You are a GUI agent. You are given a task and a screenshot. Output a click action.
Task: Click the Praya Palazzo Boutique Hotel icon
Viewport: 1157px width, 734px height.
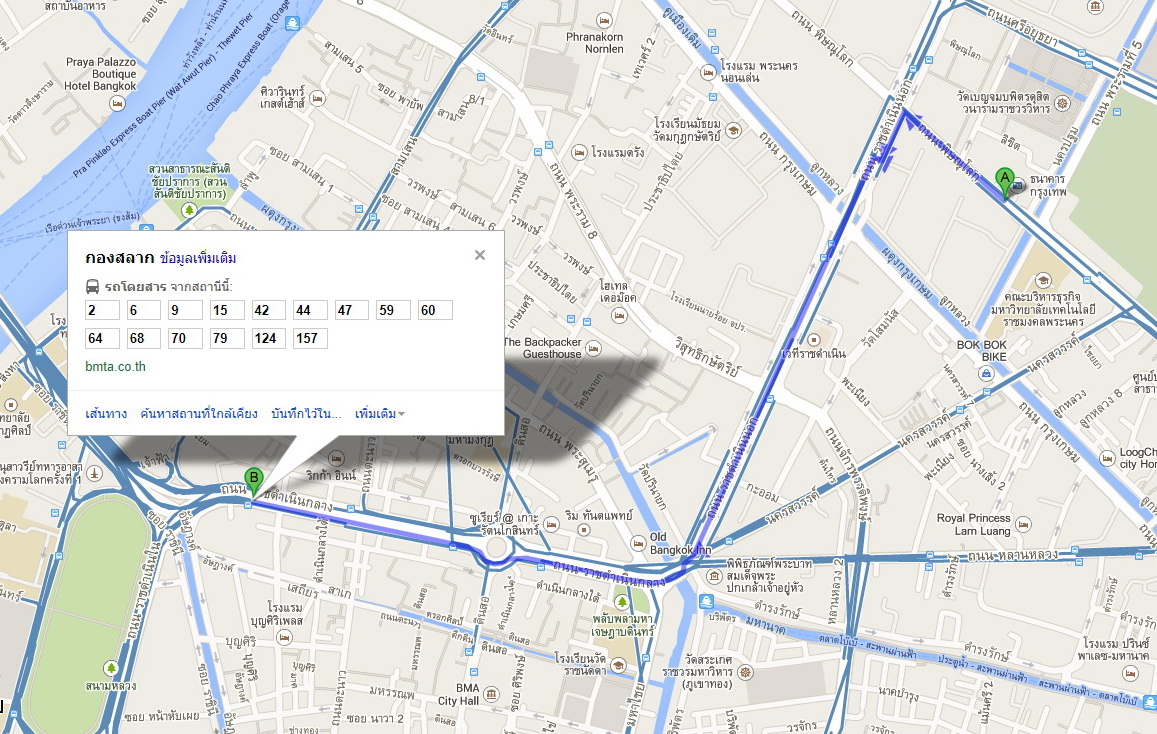point(117,103)
